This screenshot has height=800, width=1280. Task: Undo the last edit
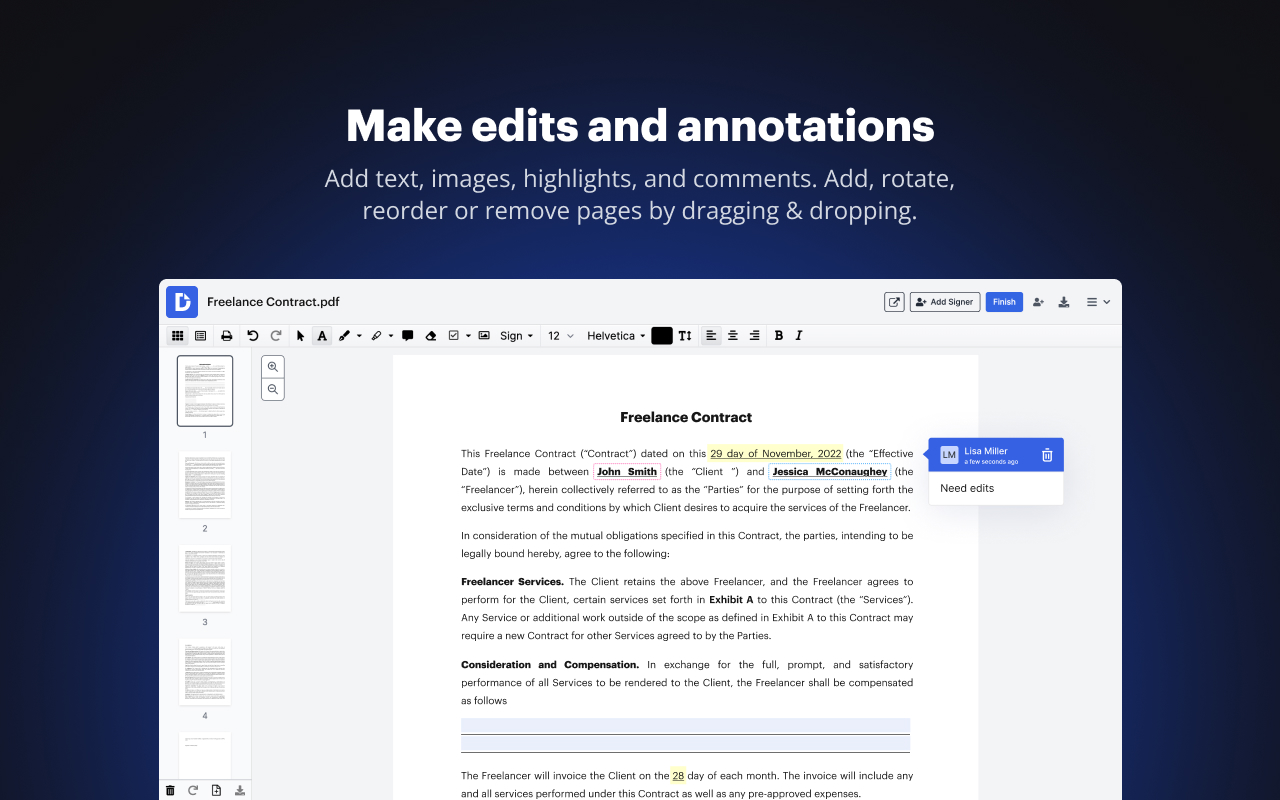pyautogui.click(x=253, y=336)
